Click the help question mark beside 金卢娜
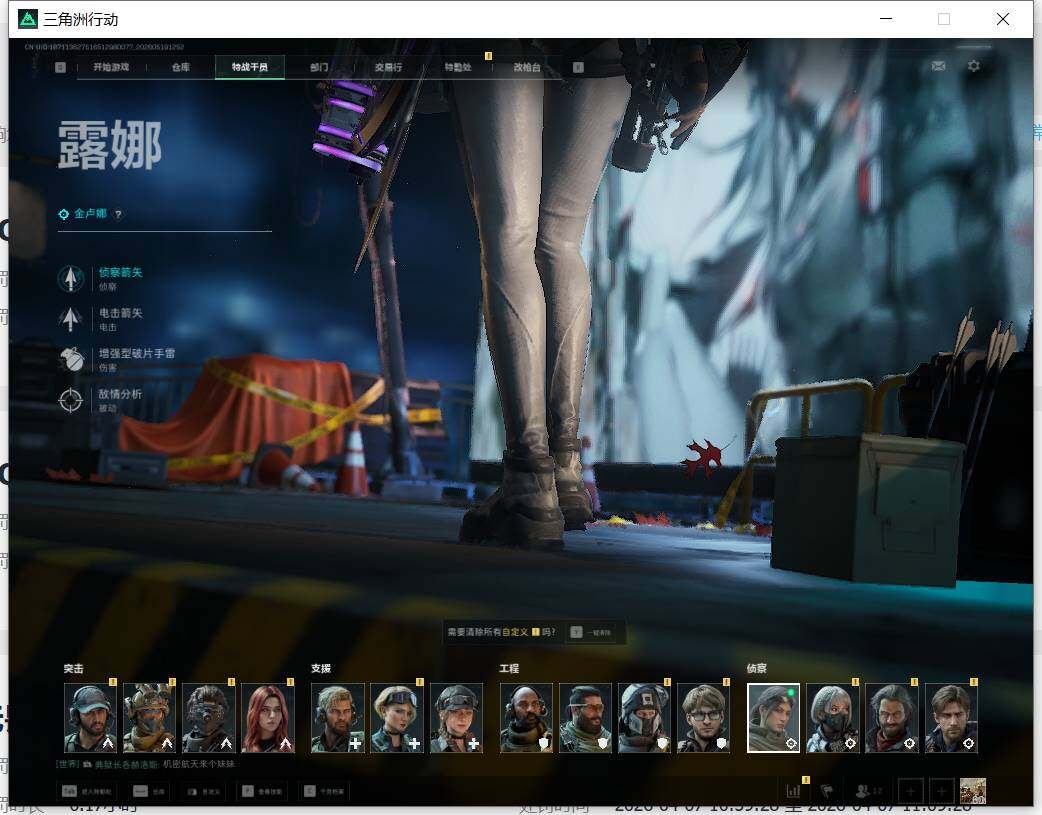Image resolution: width=1042 pixels, height=815 pixels. point(118,214)
